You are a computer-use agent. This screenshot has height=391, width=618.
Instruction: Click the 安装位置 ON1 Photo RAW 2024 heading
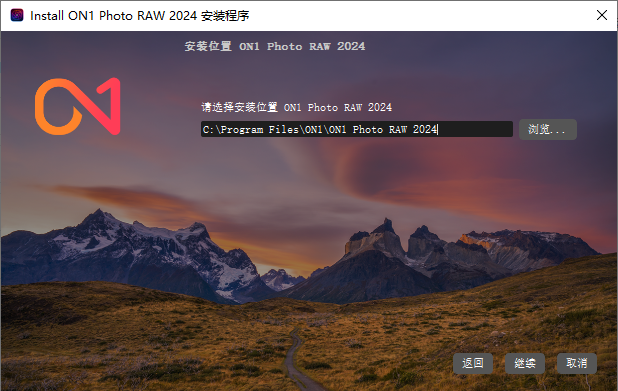pyautogui.click(x=275, y=47)
